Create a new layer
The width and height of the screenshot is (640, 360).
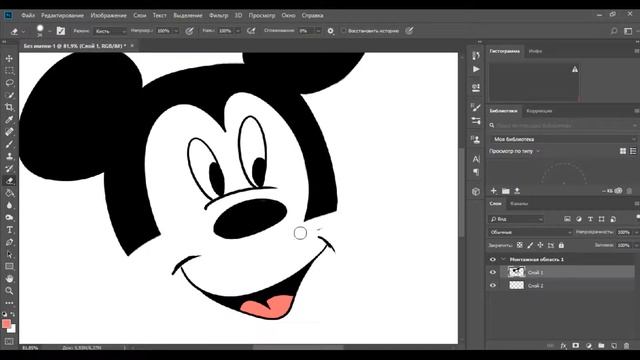pyautogui.click(x=613, y=346)
